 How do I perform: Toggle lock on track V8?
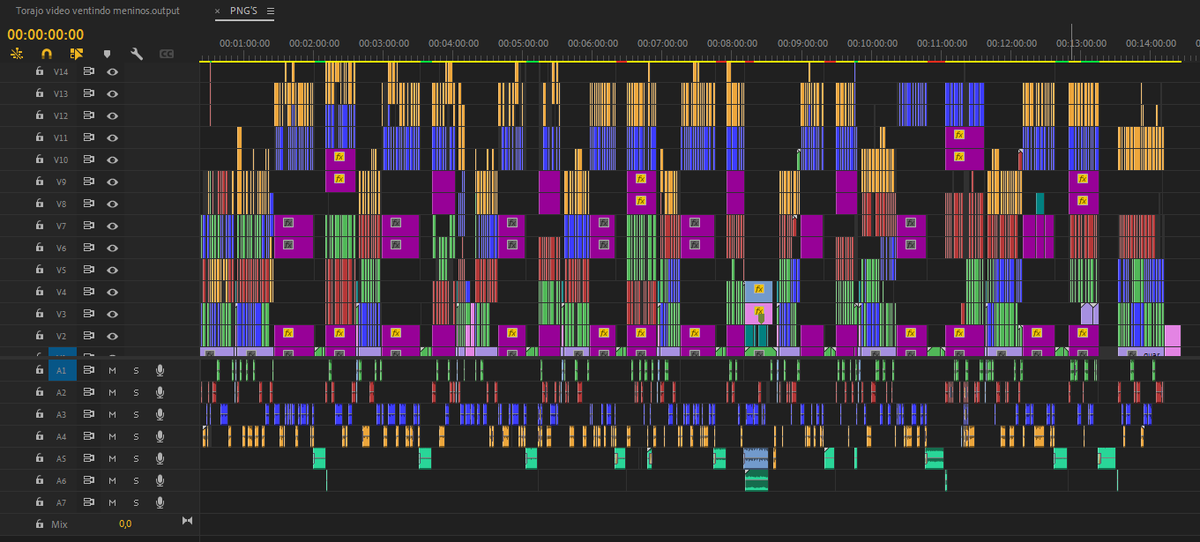40,203
